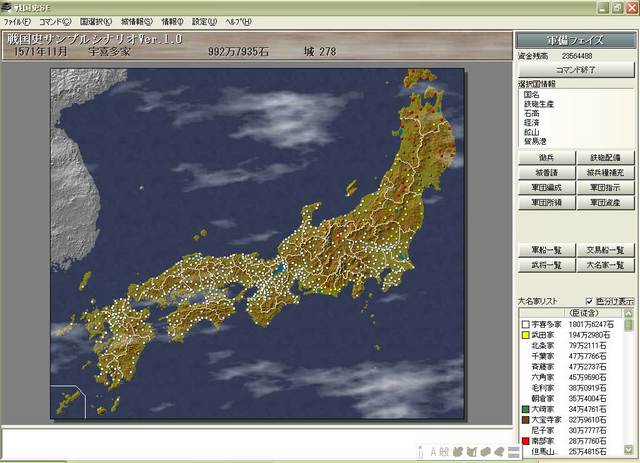Click the 城 278 castle count

click(x=320, y=52)
